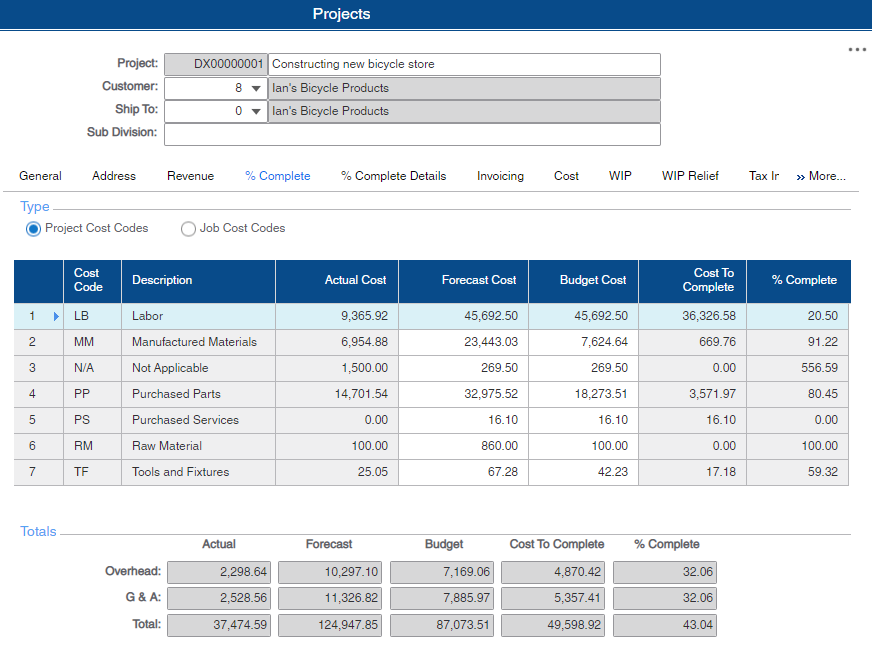Viewport: 872px width, 646px height.
Task: Open the Customer dropdown arrow
Action: 256,89
